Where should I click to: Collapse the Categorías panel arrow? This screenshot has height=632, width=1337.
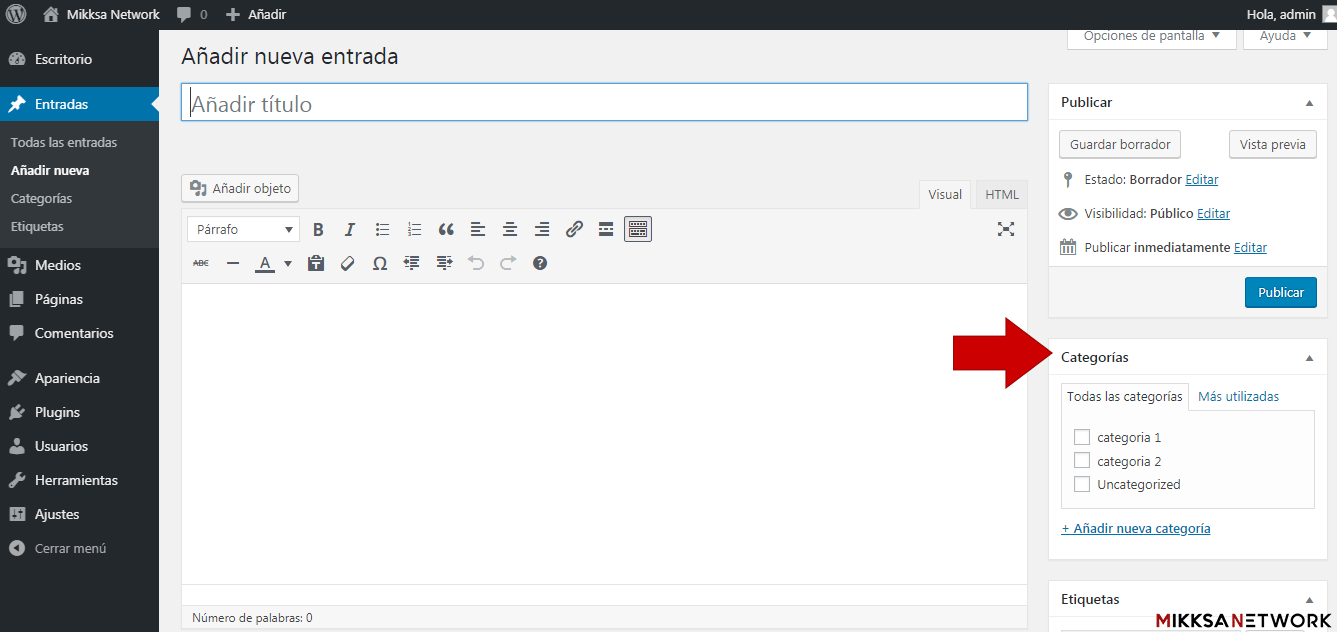[x=1309, y=358]
